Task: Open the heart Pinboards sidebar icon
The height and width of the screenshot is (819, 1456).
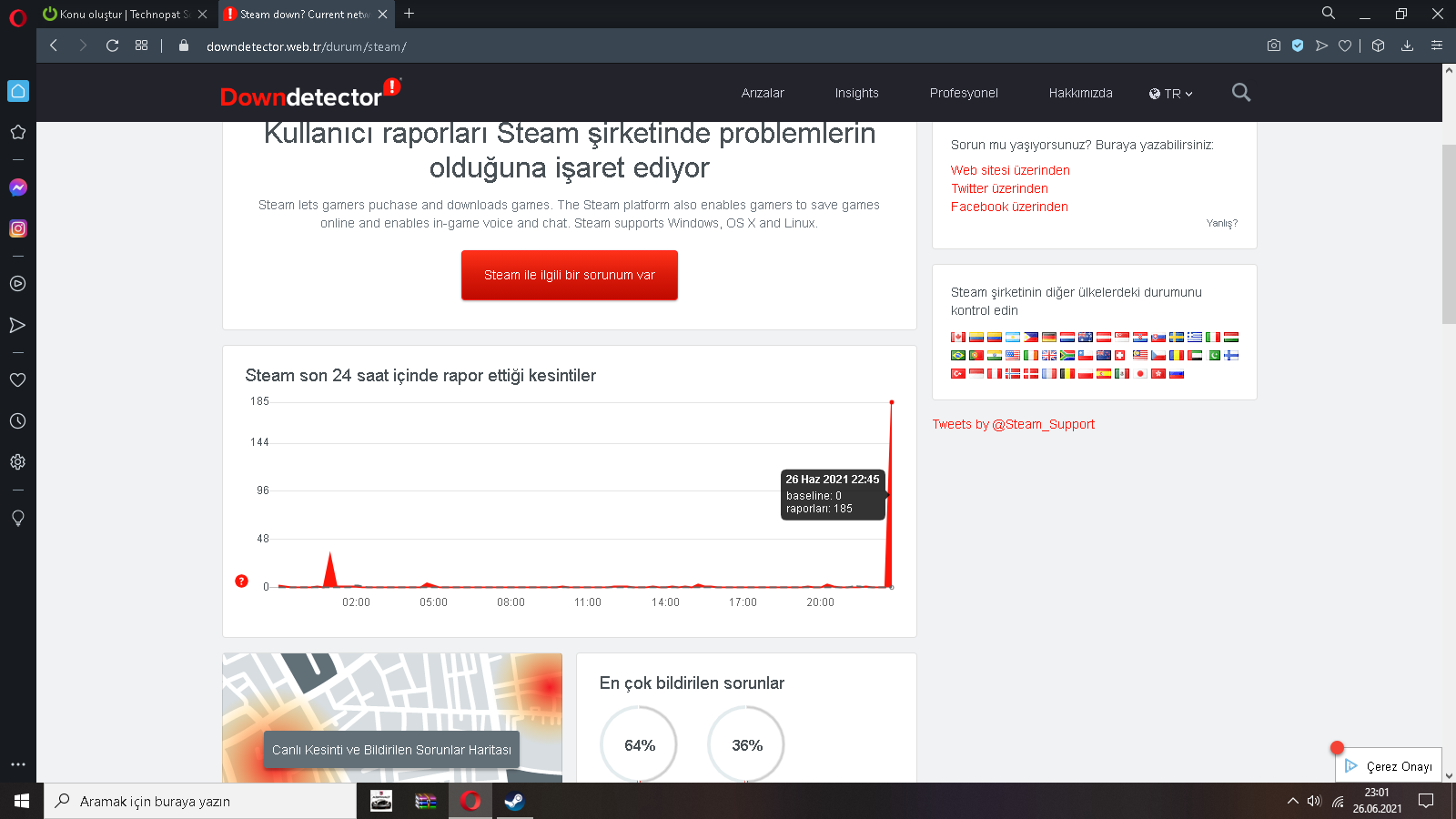Action: [18, 380]
